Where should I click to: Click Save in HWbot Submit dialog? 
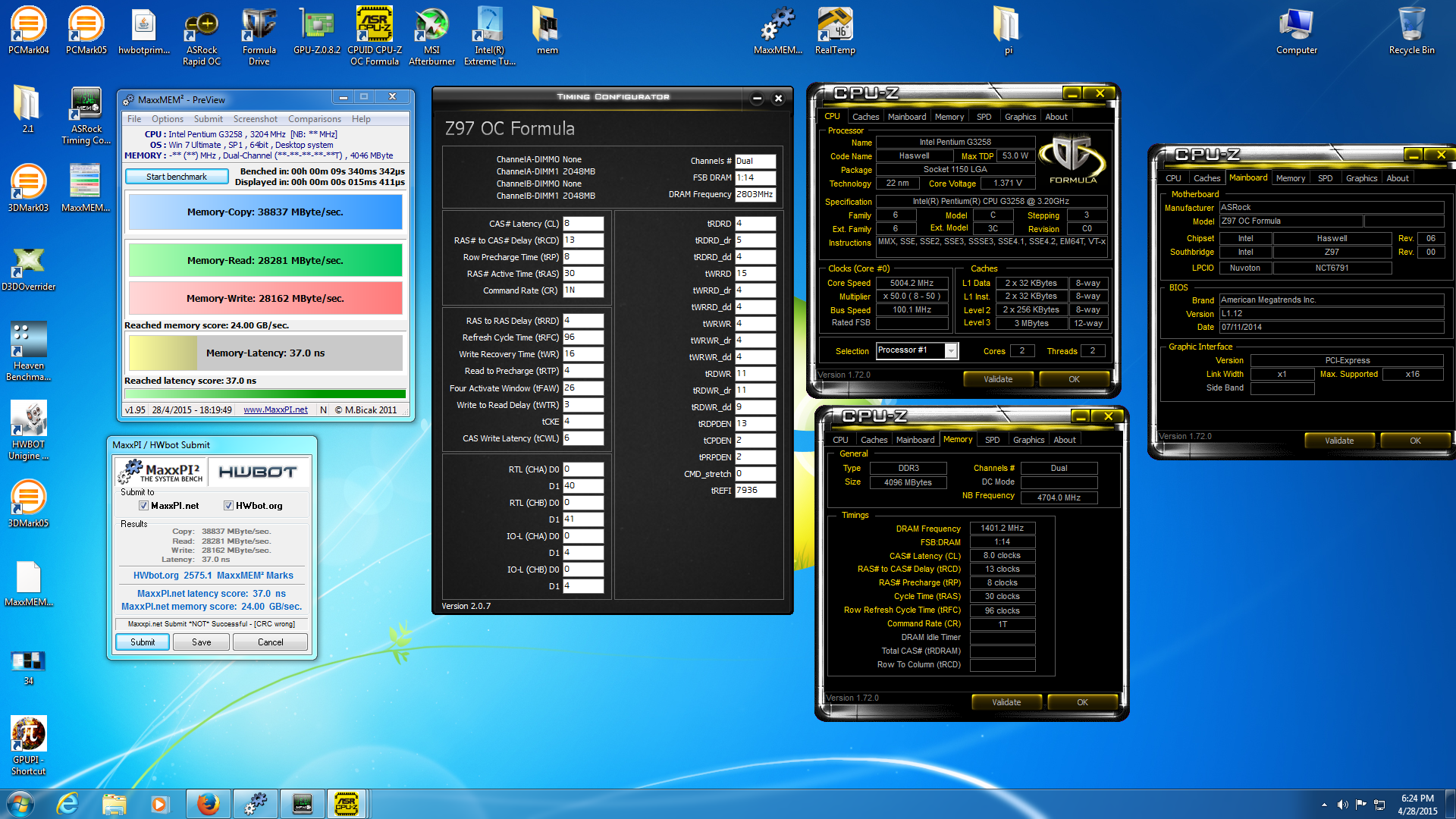tap(202, 642)
